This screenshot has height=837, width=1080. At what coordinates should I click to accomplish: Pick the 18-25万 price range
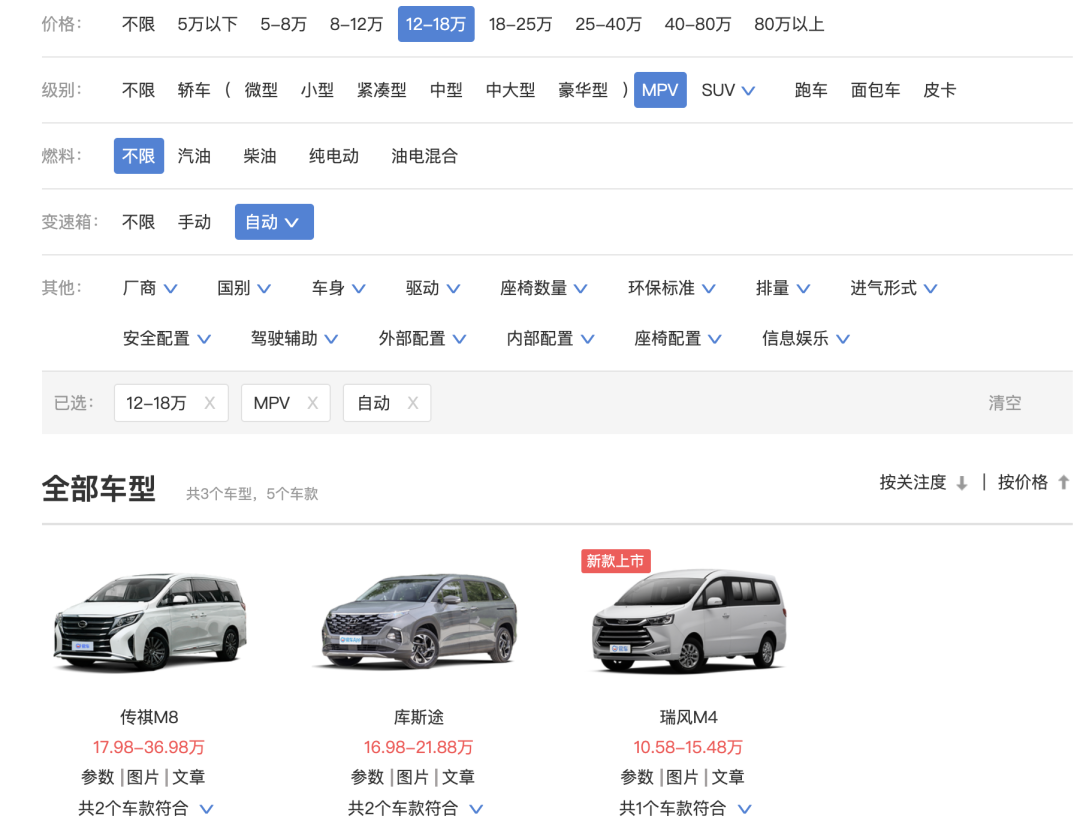(520, 24)
